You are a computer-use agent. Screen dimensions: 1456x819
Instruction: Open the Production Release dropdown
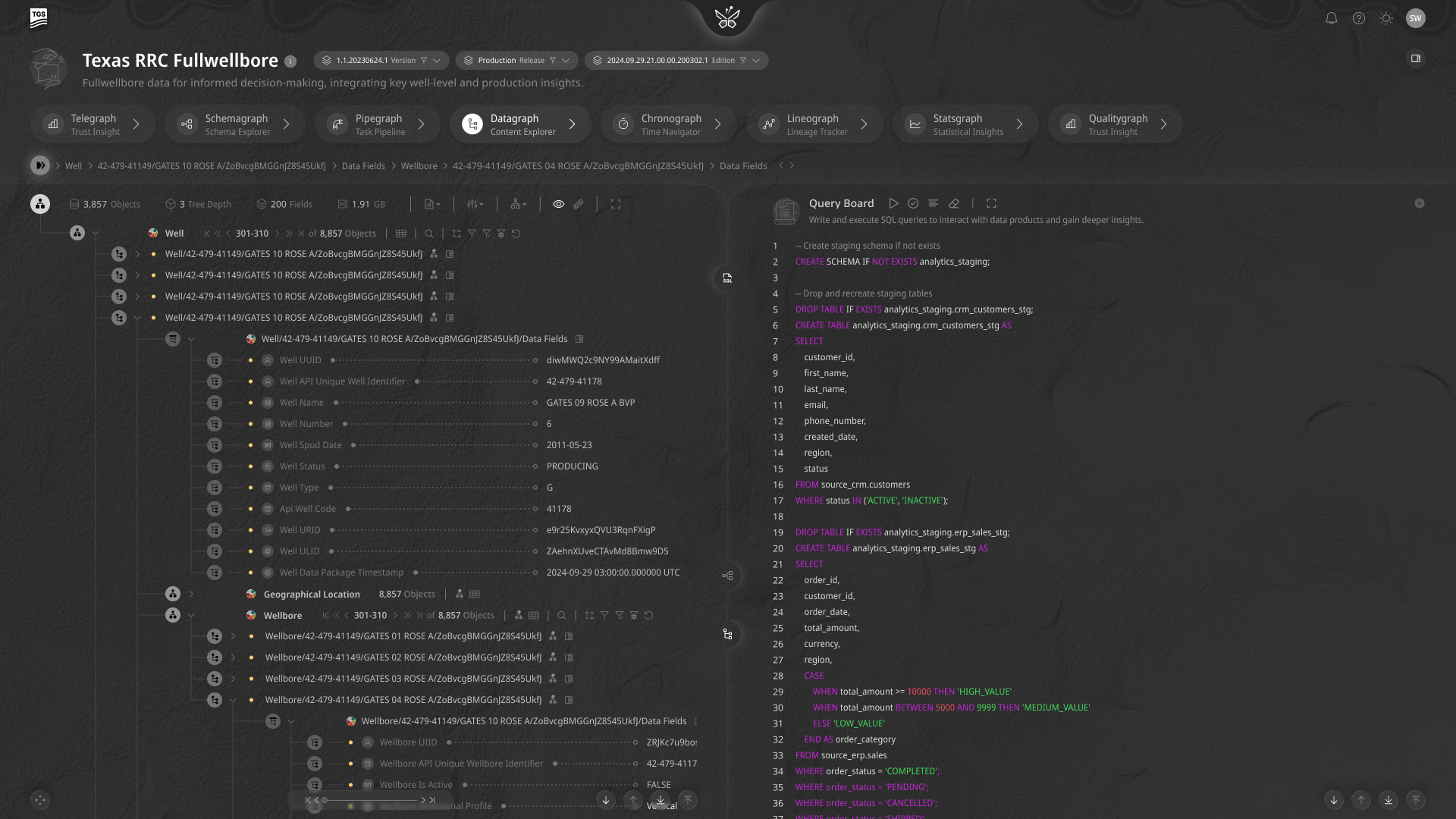517,61
